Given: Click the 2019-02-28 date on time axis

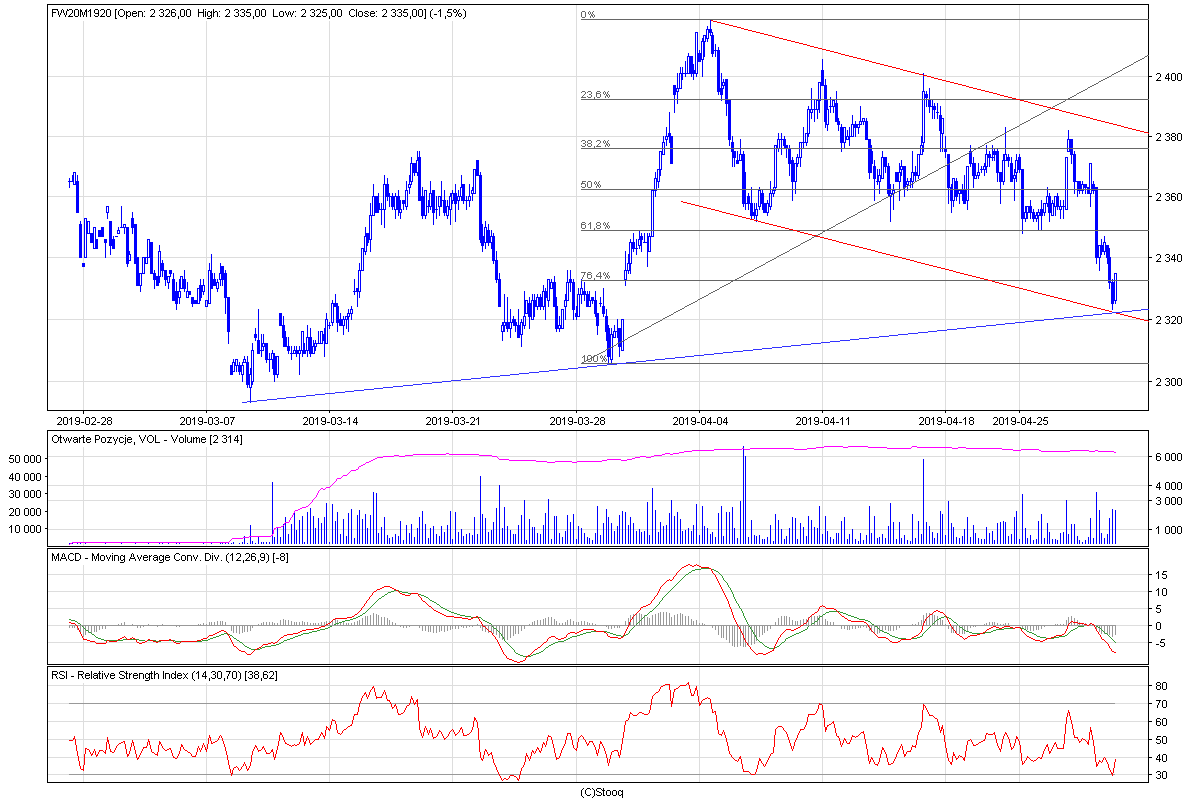Looking at the screenshot, I should (84, 420).
